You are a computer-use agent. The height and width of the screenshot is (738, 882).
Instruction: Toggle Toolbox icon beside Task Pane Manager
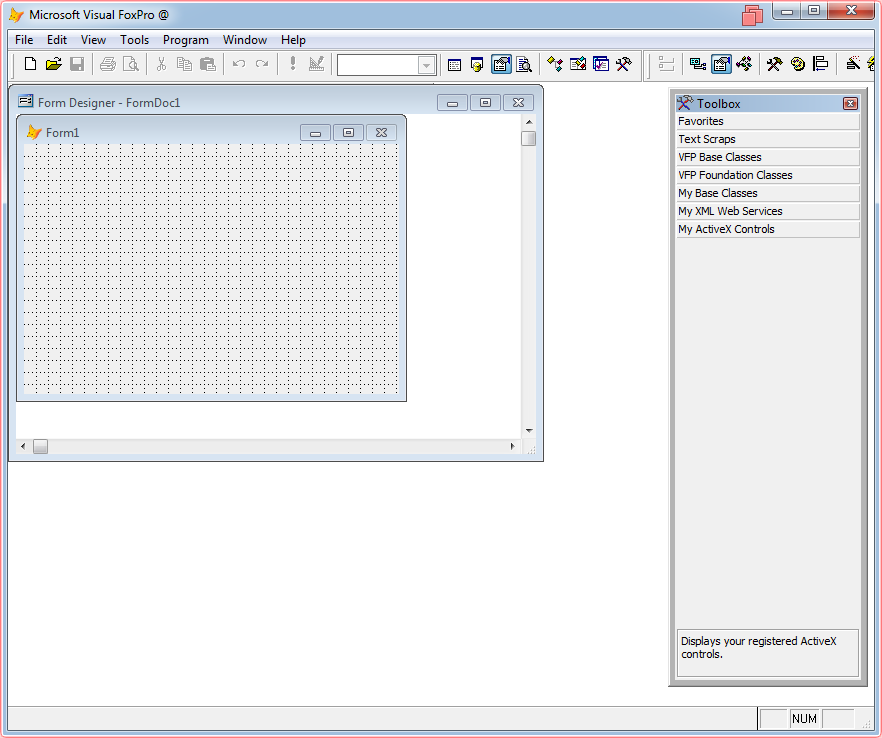(x=623, y=65)
